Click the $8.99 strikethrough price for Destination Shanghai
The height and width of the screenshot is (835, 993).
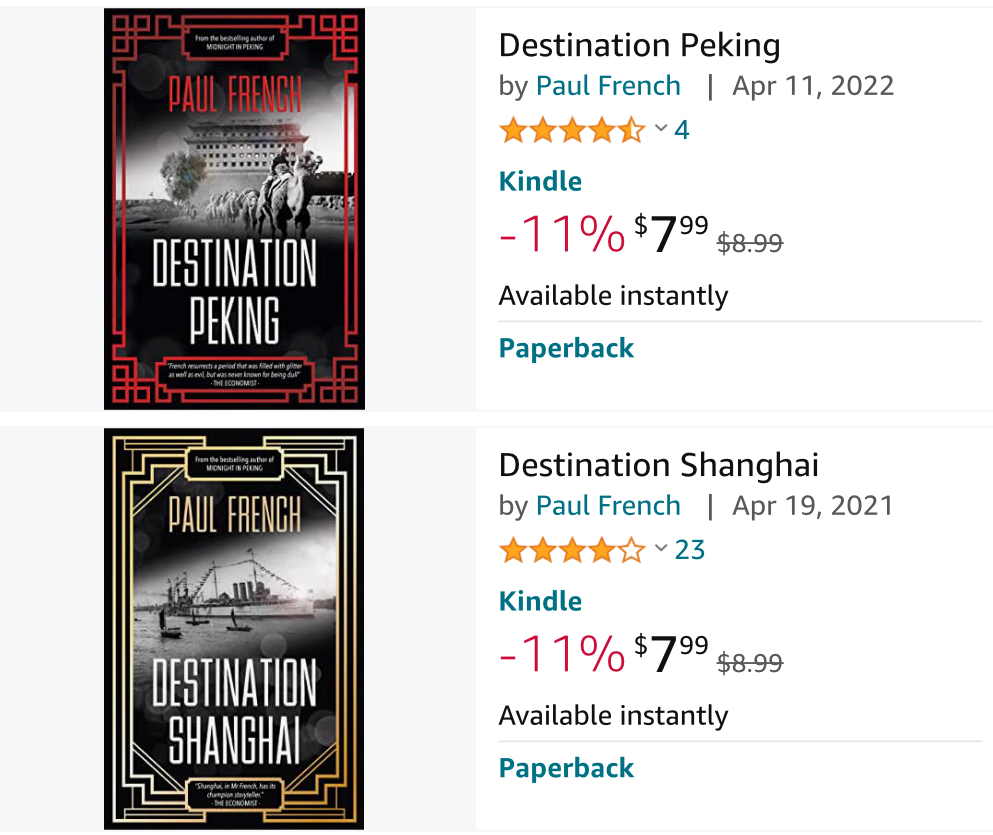[x=750, y=662]
